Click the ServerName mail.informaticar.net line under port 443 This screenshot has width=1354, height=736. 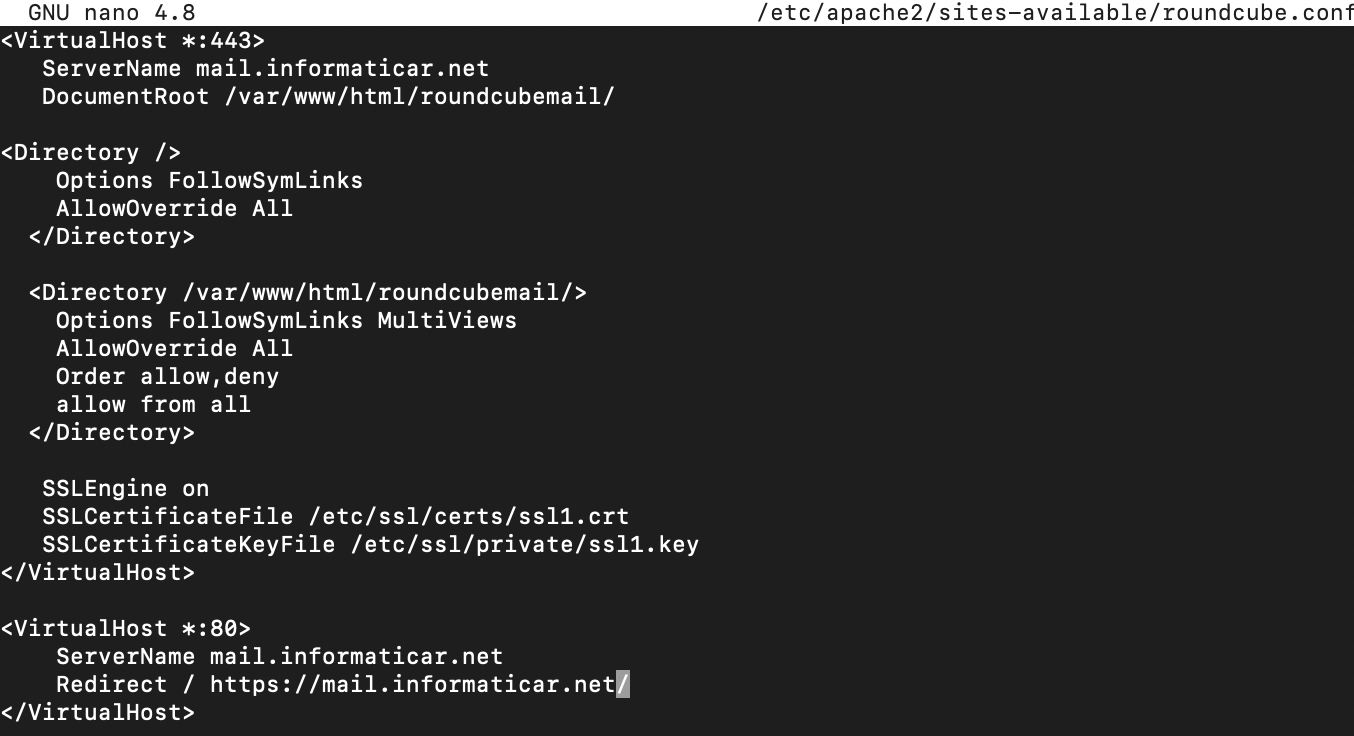click(x=266, y=69)
